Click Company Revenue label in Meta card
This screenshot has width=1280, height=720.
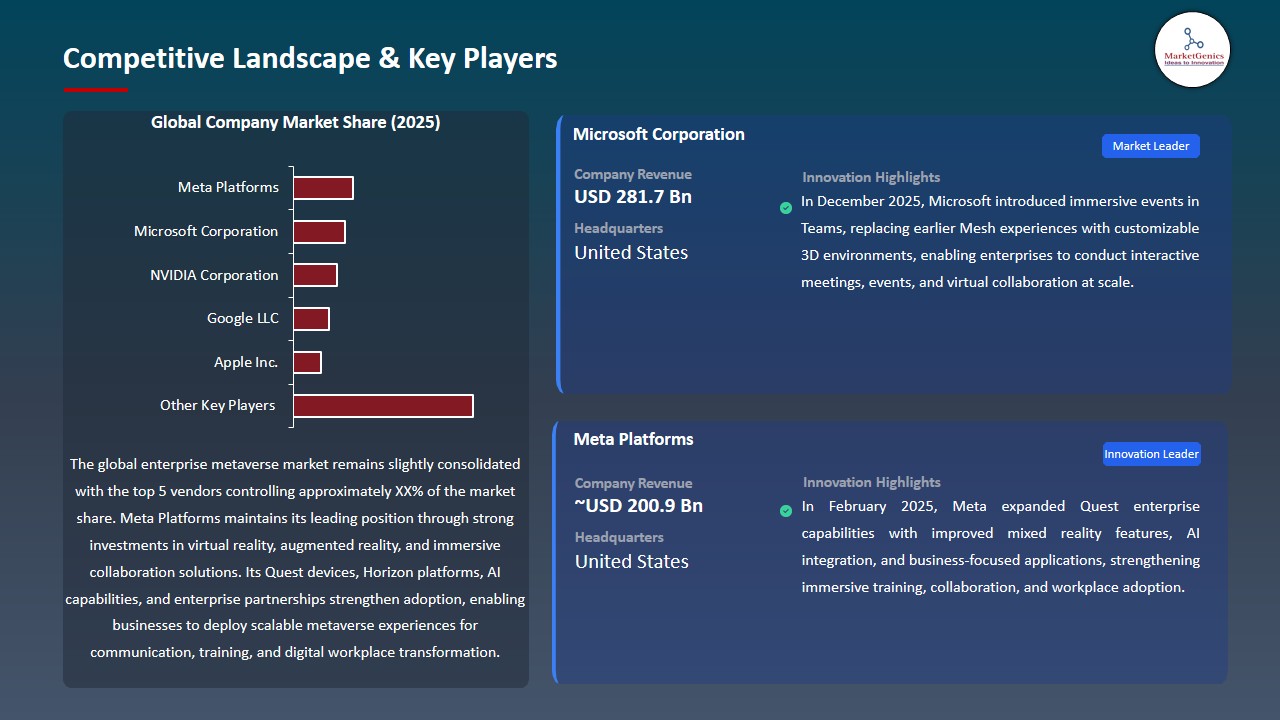[633, 483]
